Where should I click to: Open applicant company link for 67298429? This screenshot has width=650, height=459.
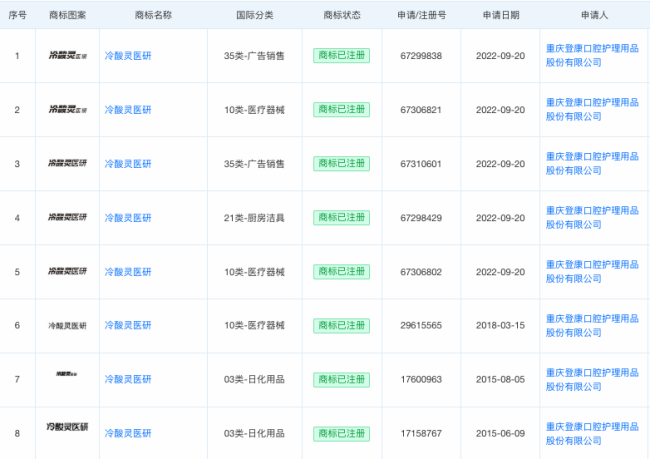tap(592, 218)
